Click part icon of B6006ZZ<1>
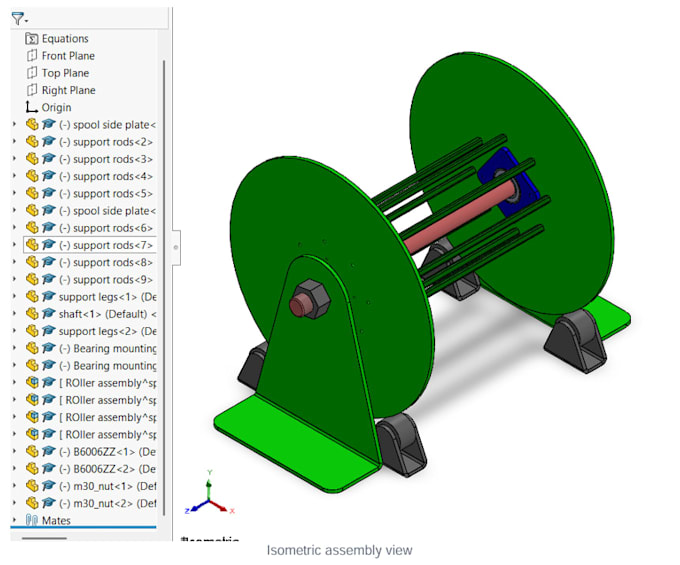680x565 pixels. point(32,451)
